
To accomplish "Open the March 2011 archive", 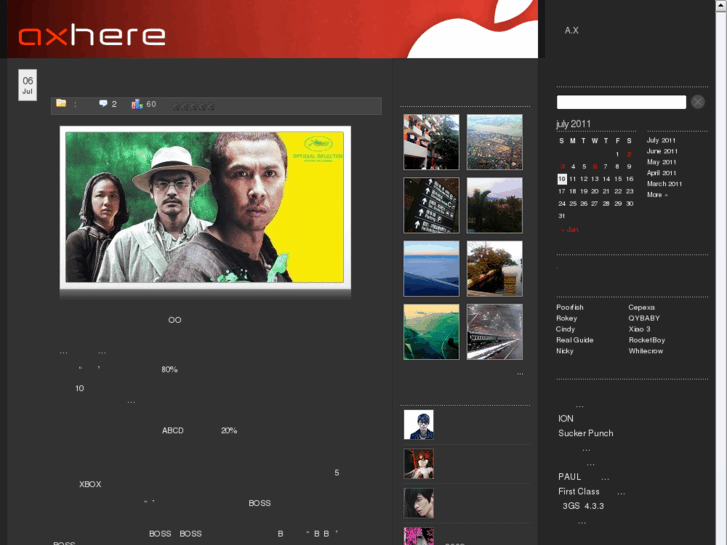I will (x=664, y=184).
